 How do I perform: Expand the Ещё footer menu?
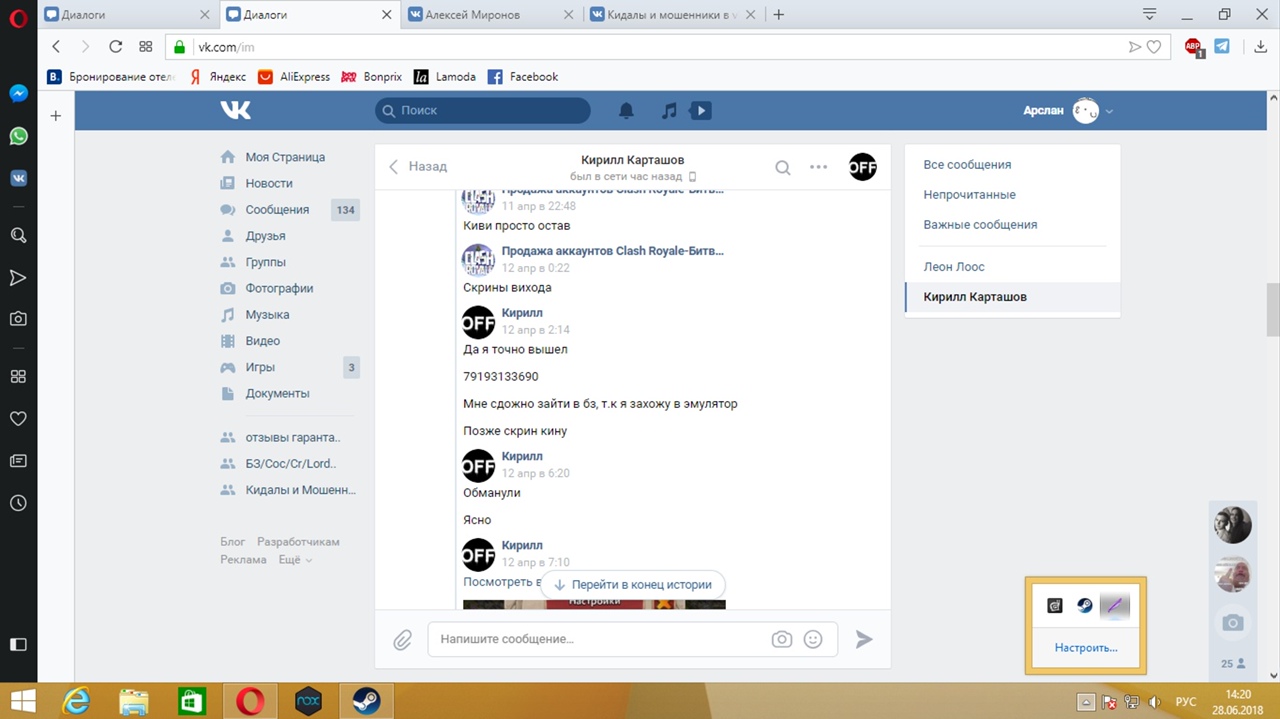point(295,560)
